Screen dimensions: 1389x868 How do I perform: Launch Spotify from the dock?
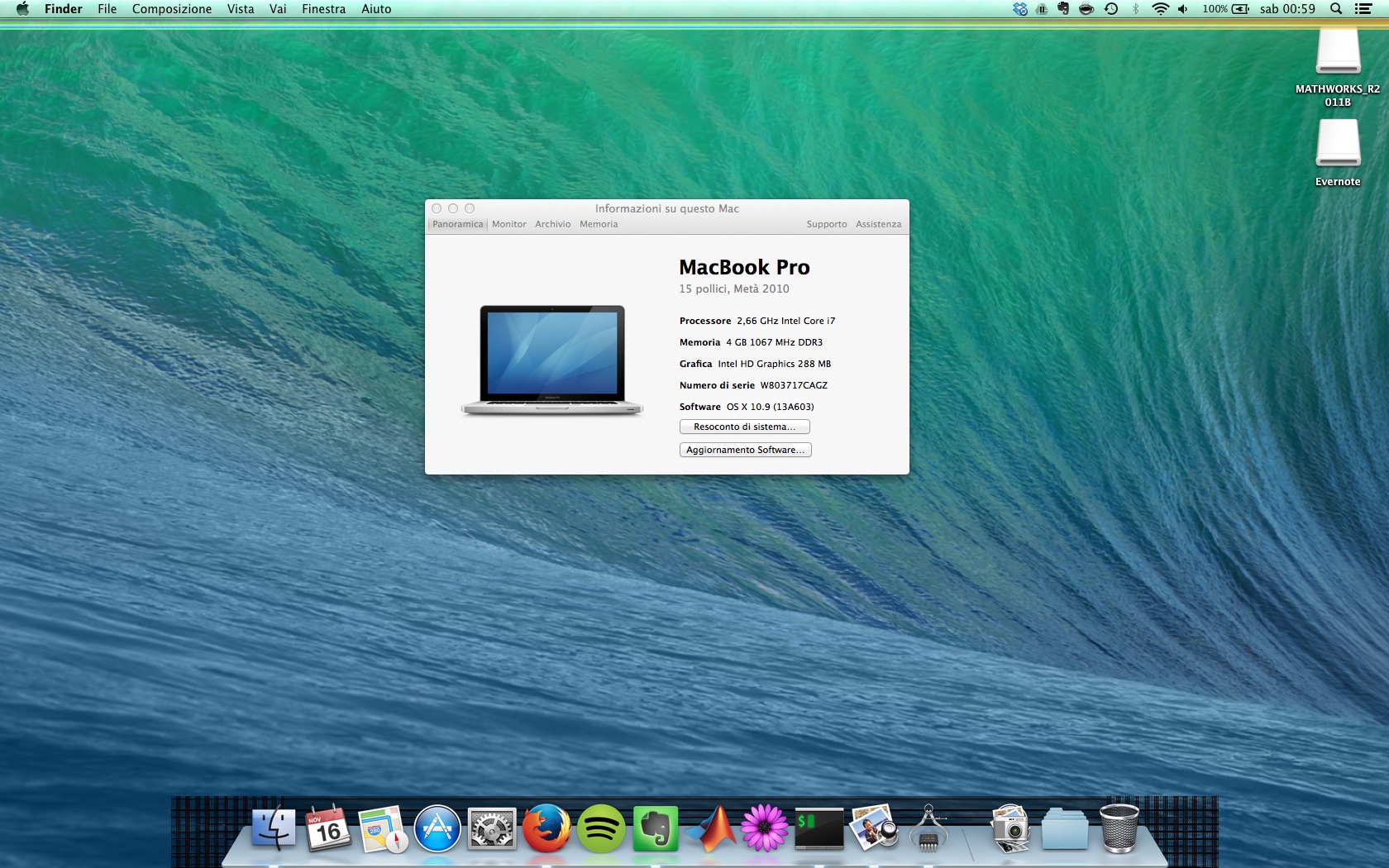(600, 828)
